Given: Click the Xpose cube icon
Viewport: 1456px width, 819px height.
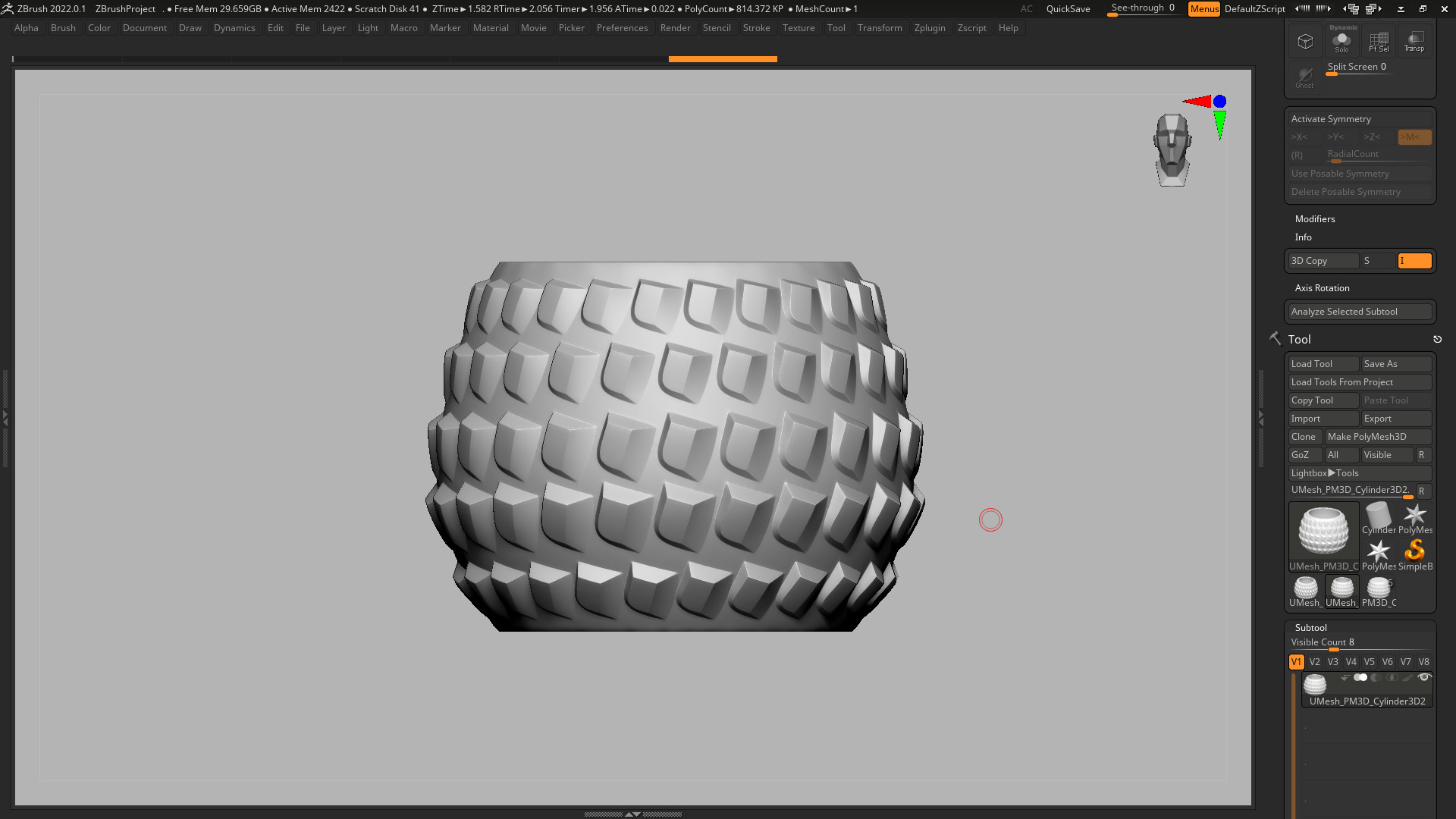Looking at the screenshot, I should point(1305,41).
